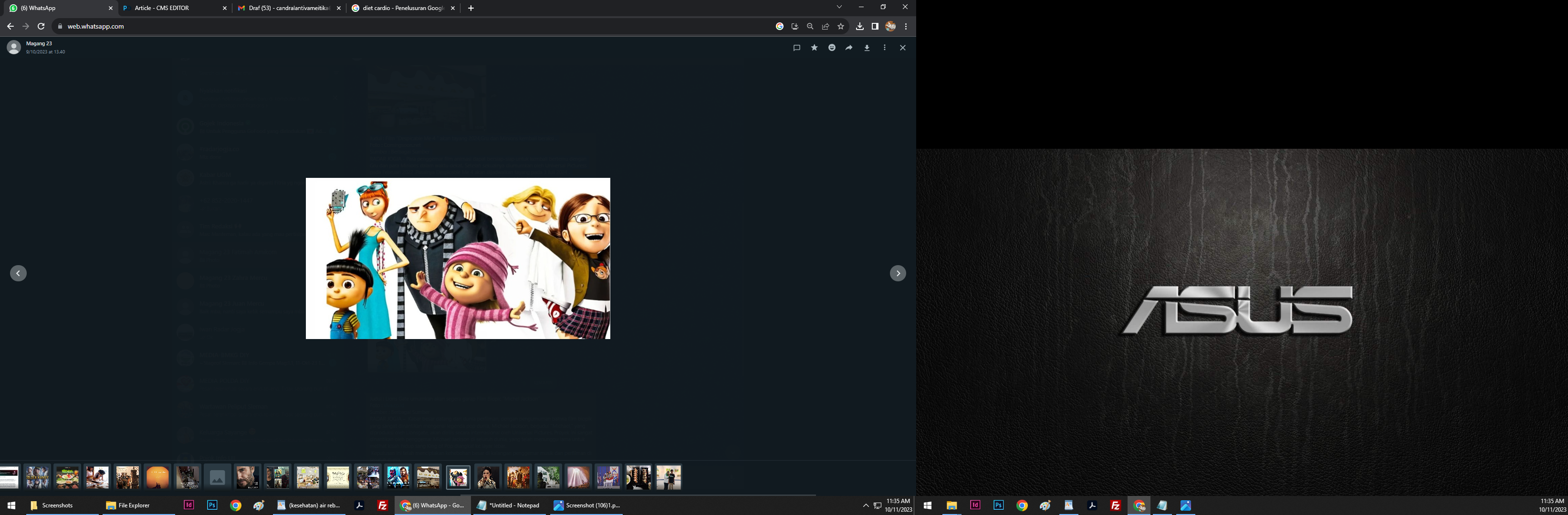Show the previous media item
The width and height of the screenshot is (1568, 515).
(18, 274)
